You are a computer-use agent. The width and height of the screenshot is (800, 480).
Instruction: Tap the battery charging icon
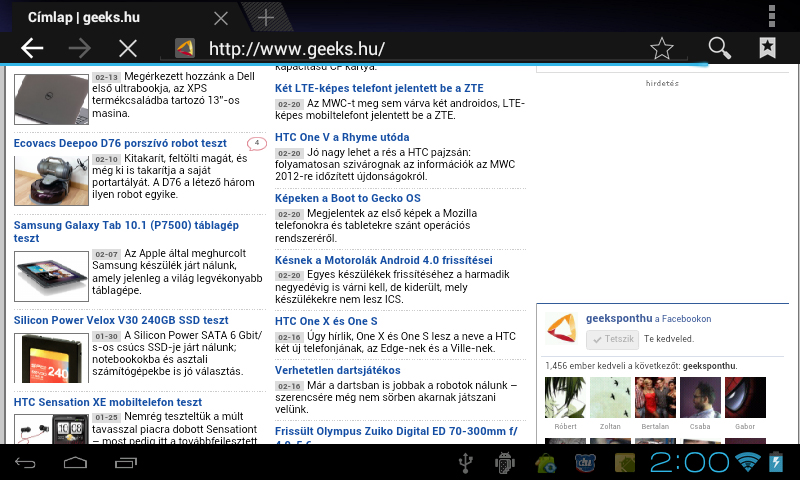(776, 463)
